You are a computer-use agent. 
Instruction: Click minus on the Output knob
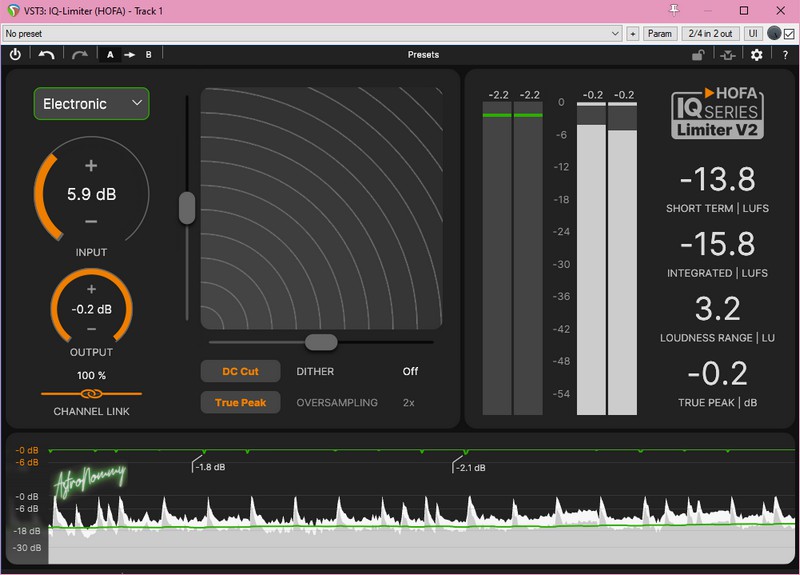[91, 329]
